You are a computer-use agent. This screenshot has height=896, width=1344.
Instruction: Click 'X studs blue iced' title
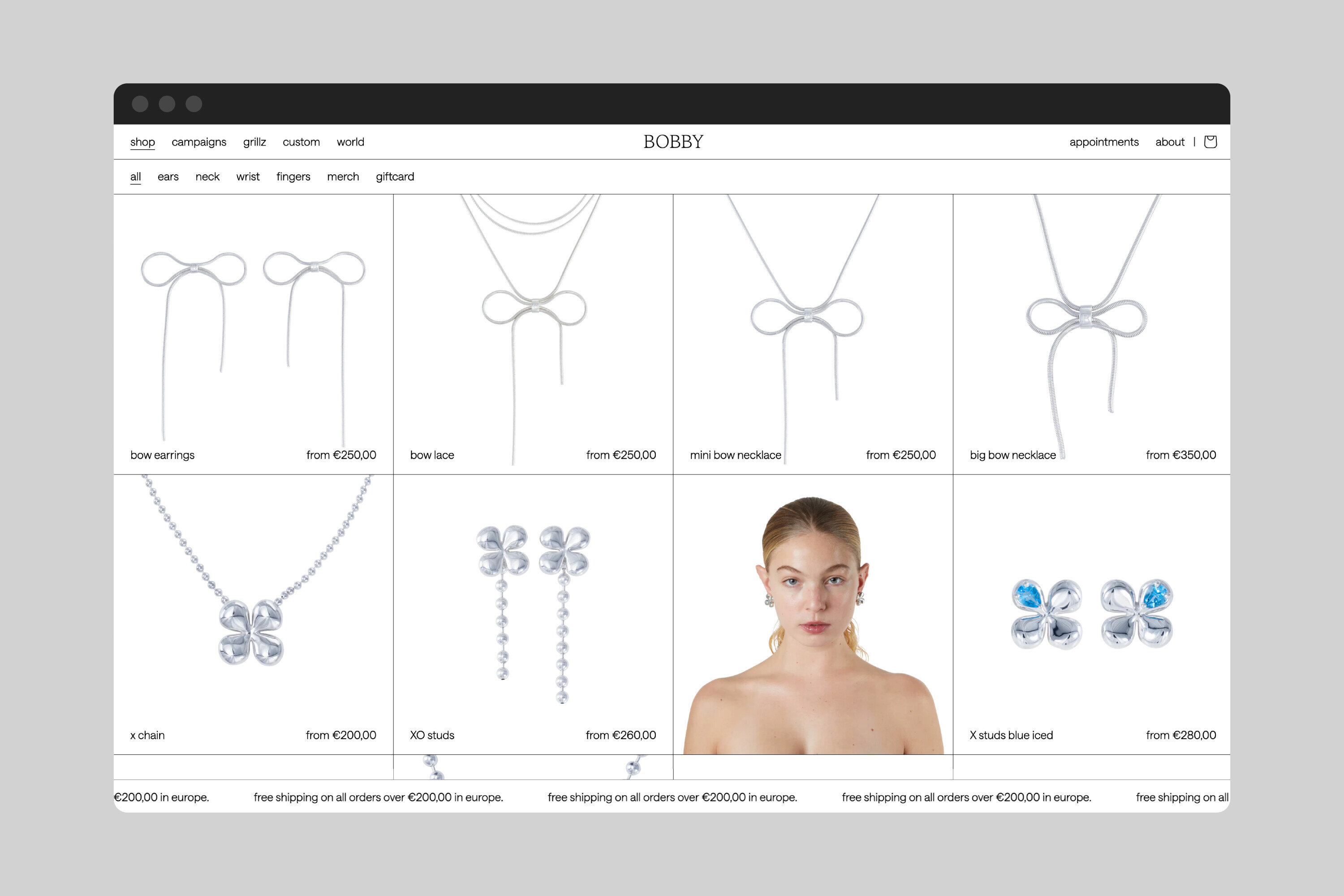coord(1011,735)
